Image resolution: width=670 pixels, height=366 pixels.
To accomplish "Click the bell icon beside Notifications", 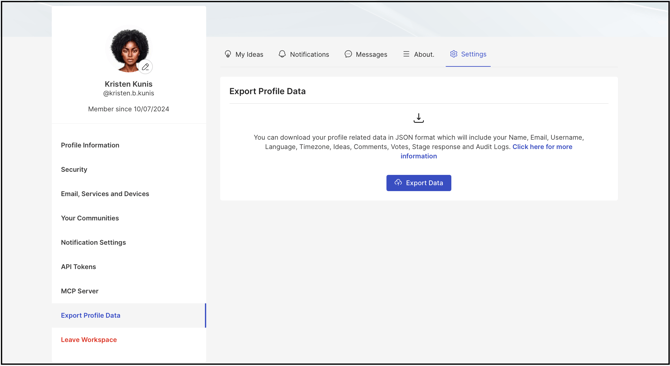I will tap(282, 54).
